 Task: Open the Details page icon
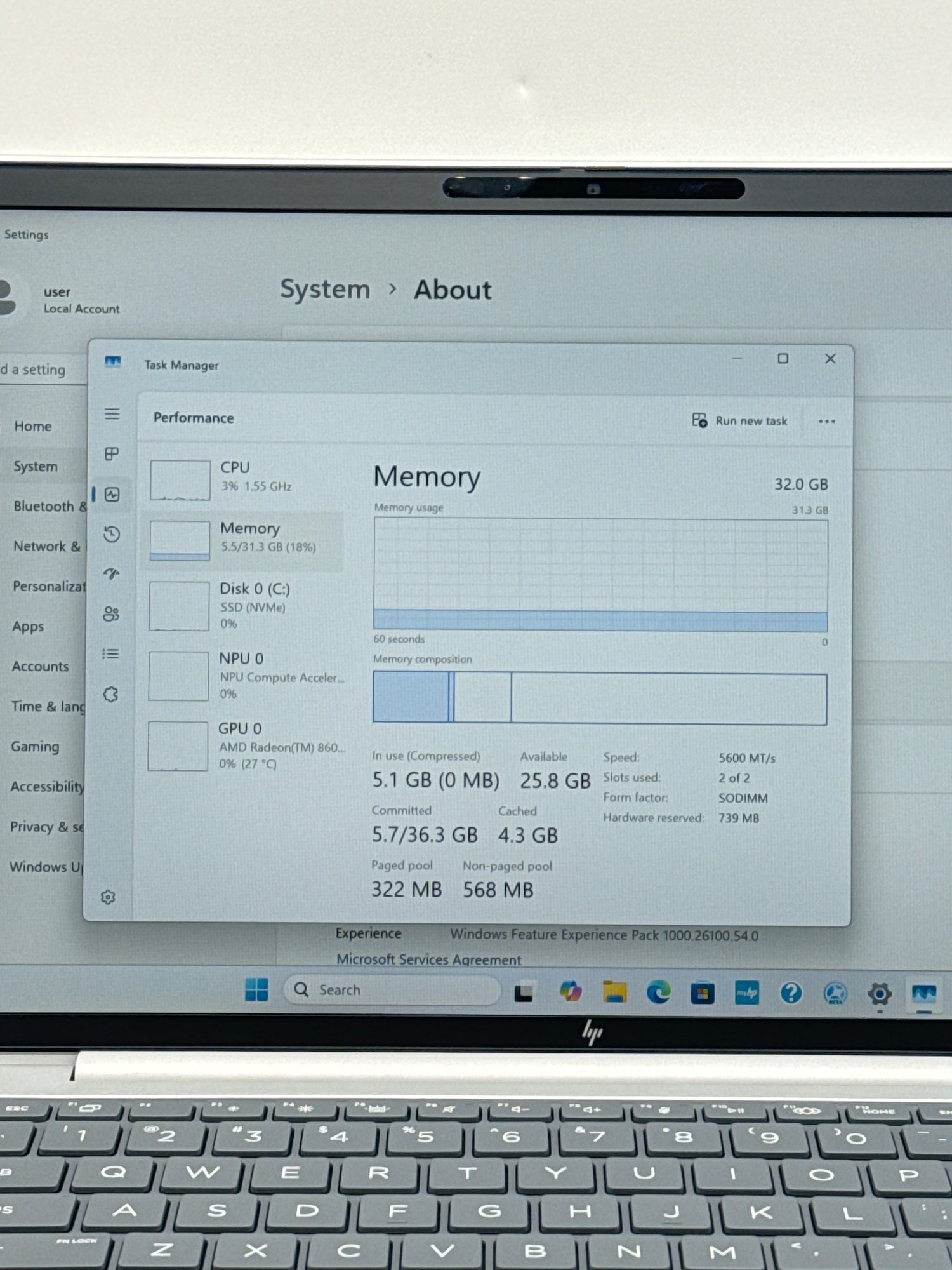pyautogui.click(x=110, y=654)
